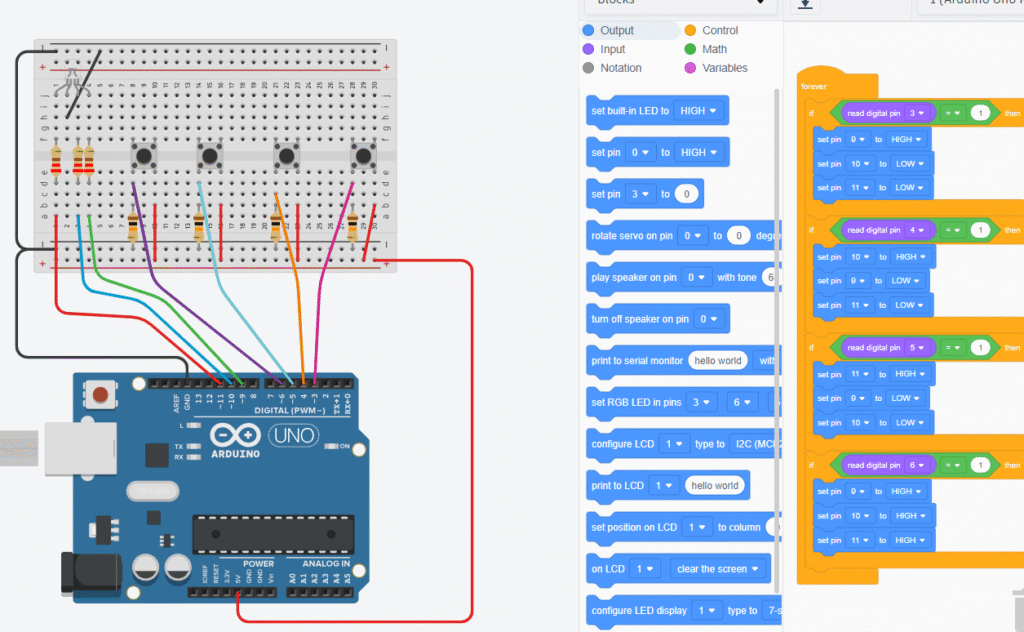Click 'hello world' field in print to LCD
Viewport: 1024px width, 632px height.
click(714, 486)
